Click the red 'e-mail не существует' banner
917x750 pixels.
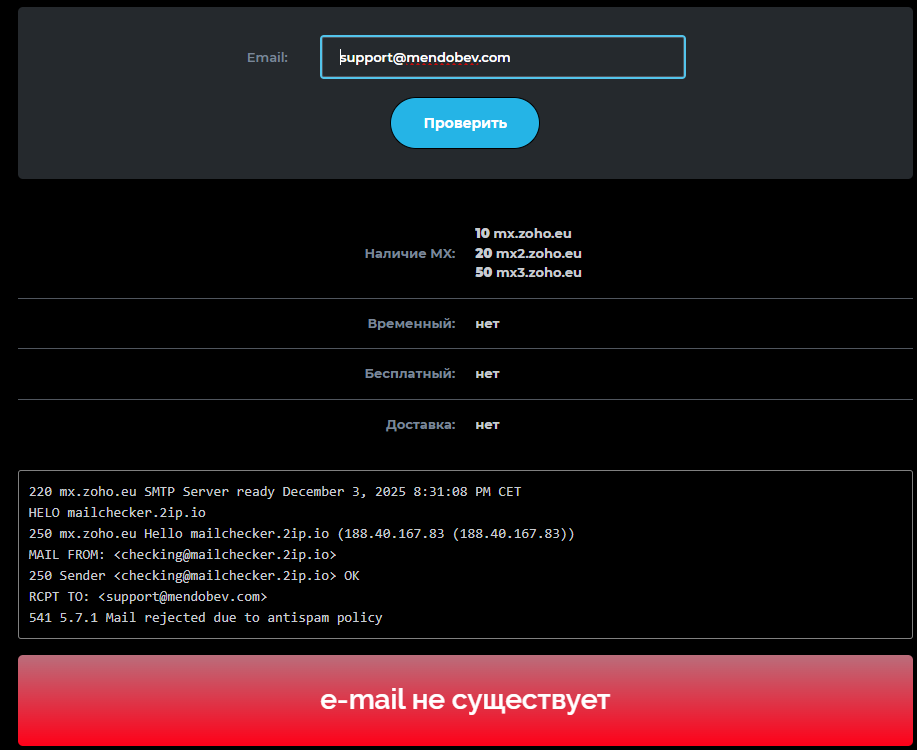point(465,700)
